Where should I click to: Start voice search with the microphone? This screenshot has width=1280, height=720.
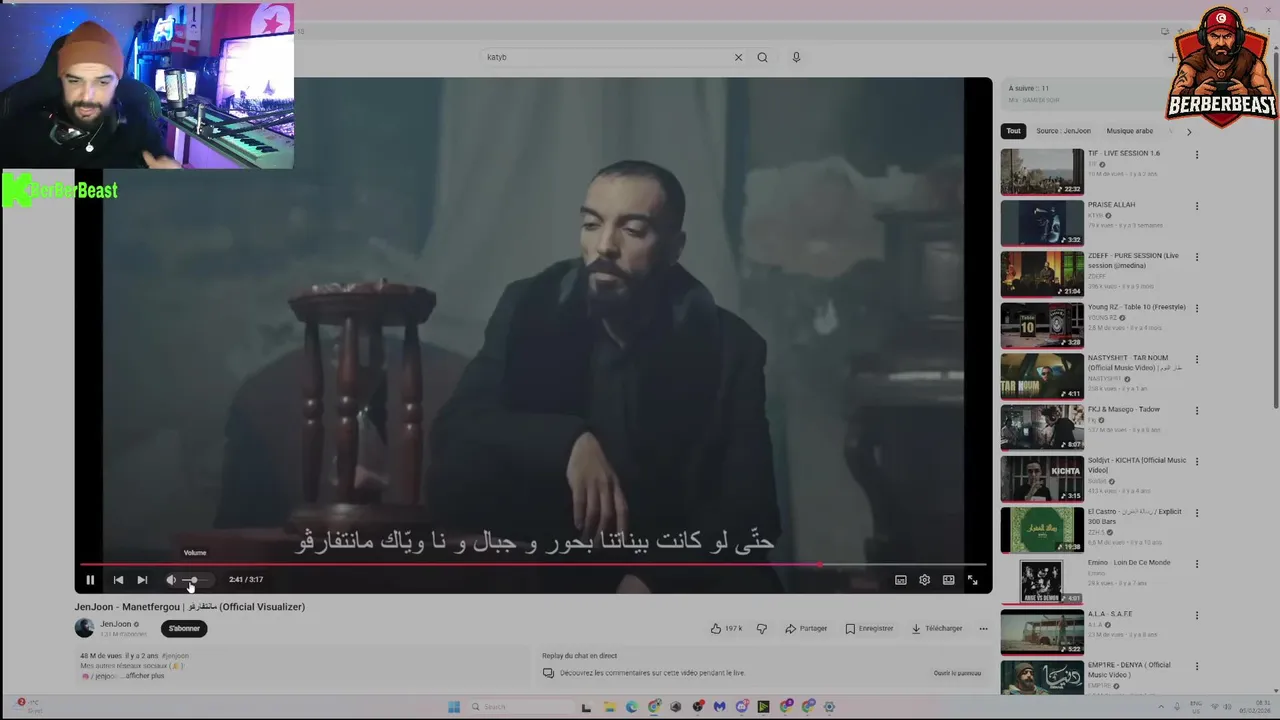[x=796, y=57]
